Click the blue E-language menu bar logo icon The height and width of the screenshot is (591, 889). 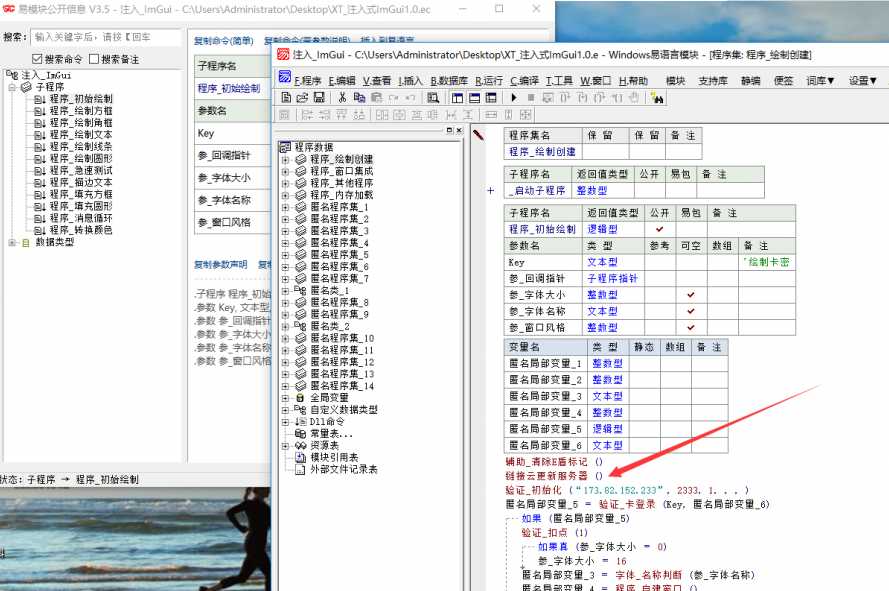pyautogui.click(x=285, y=77)
